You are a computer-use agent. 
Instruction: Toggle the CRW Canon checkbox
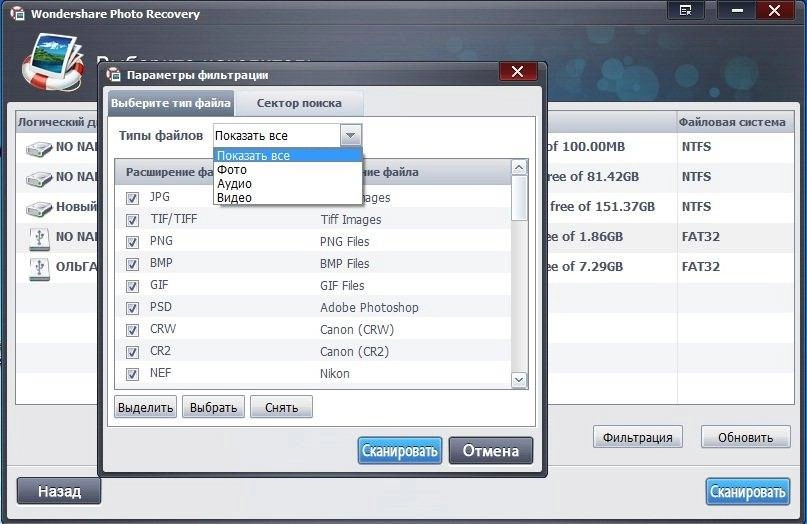(132, 330)
